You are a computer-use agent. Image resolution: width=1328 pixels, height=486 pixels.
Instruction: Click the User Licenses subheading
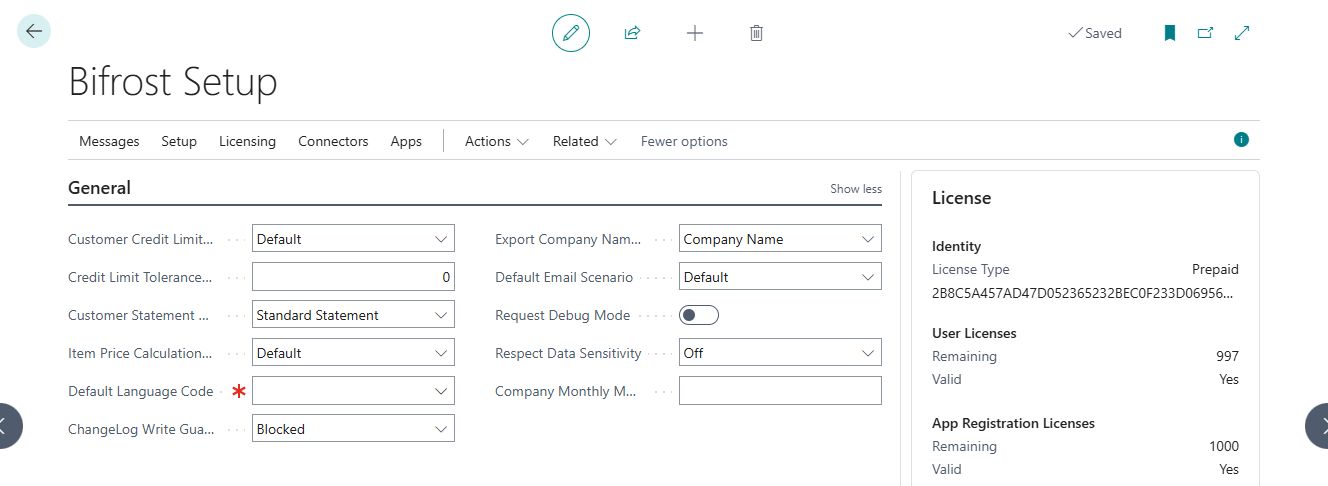[974, 333]
